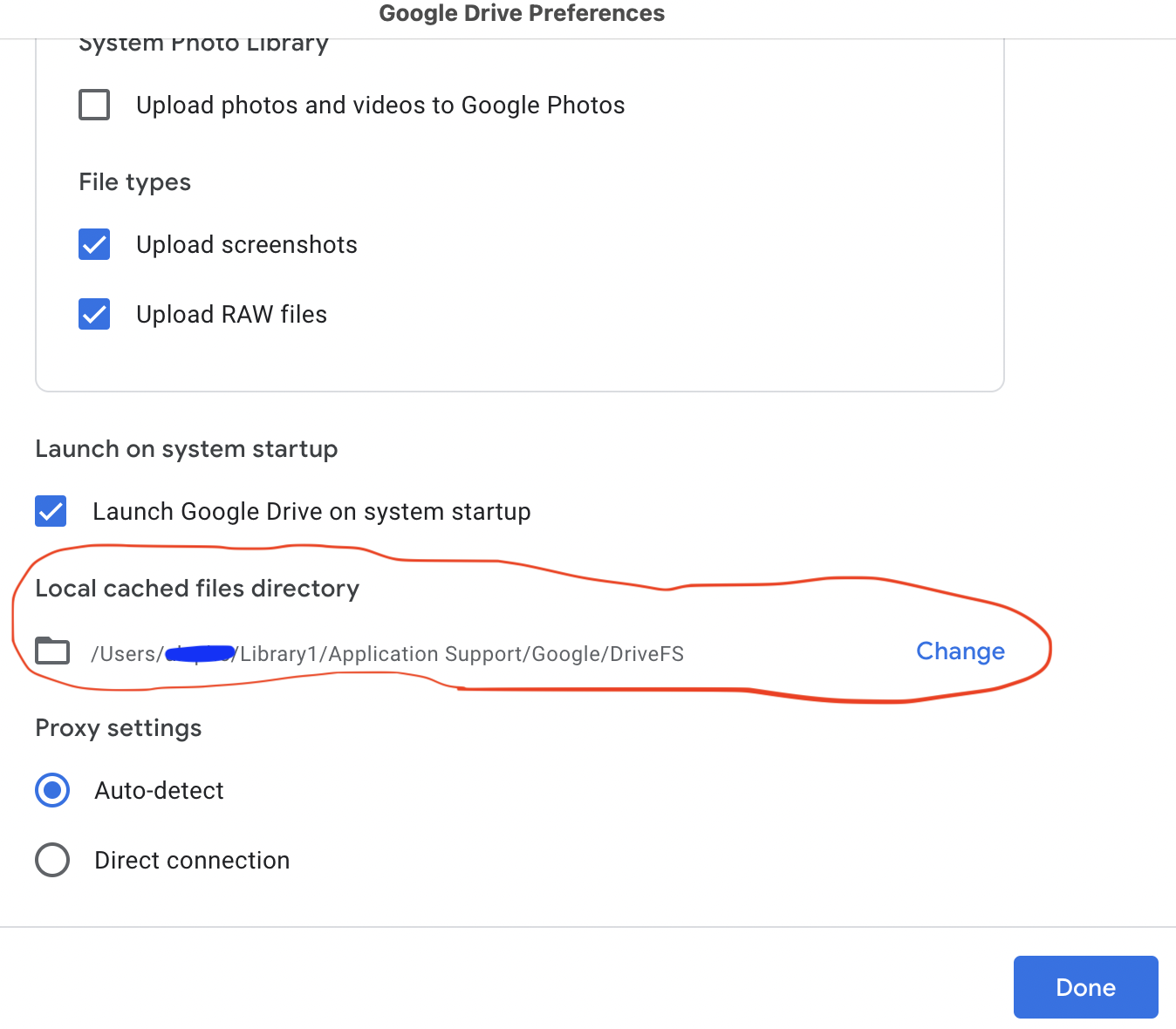Select the Direct connection radio button
This screenshot has width=1176, height=1029.
52,860
